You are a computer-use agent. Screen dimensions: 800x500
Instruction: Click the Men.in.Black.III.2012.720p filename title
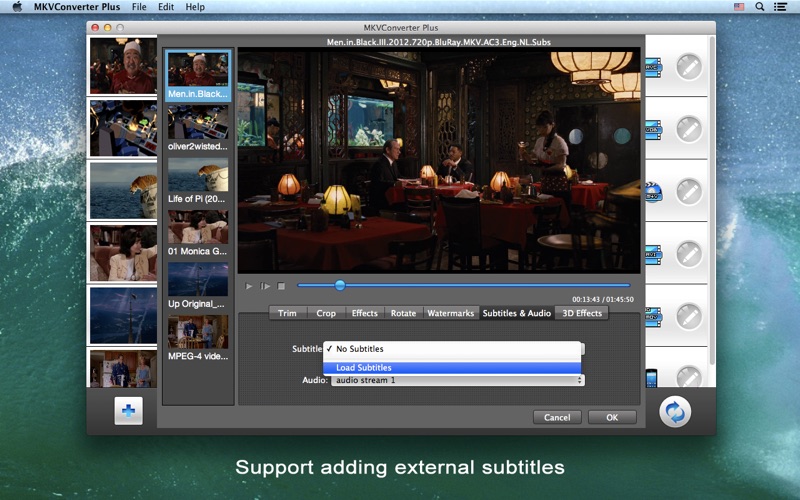(438, 42)
